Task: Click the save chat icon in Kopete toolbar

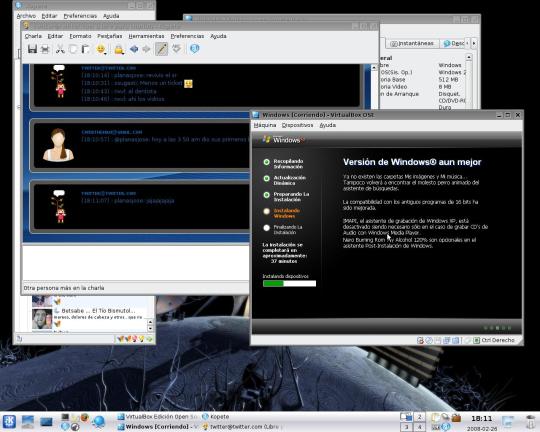Action: (32, 49)
